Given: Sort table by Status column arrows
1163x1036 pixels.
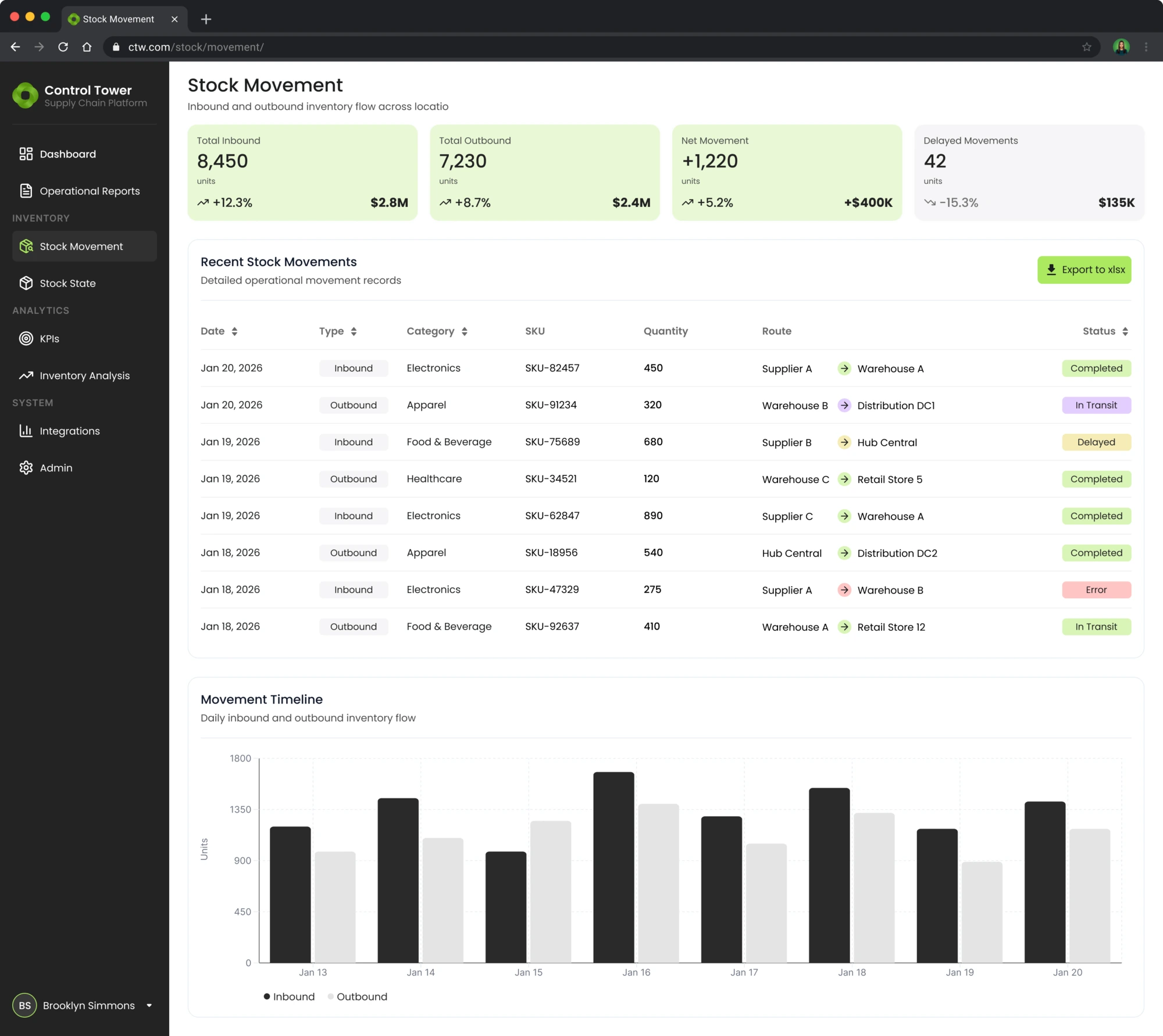Looking at the screenshot, I should coord(1125,331).
